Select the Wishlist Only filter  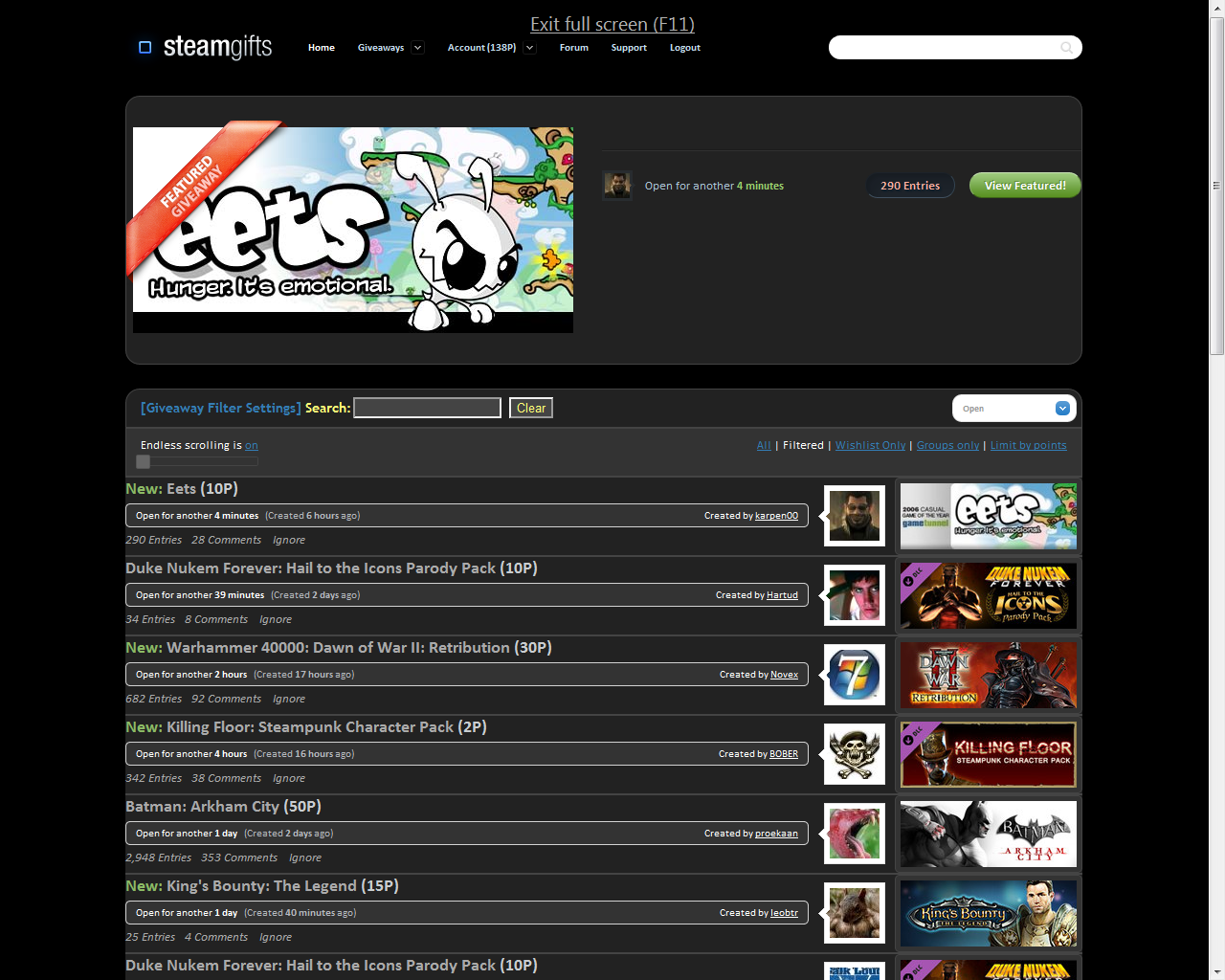click(x=870, y=446)
